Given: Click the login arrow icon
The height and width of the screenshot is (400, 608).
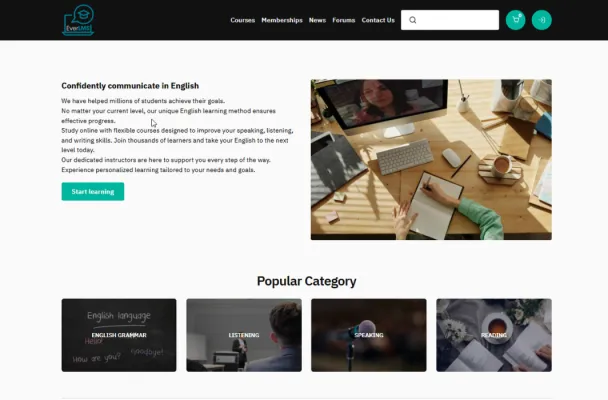Looking at the screenshot, I should pyautogui.click(x=542, y=20).
